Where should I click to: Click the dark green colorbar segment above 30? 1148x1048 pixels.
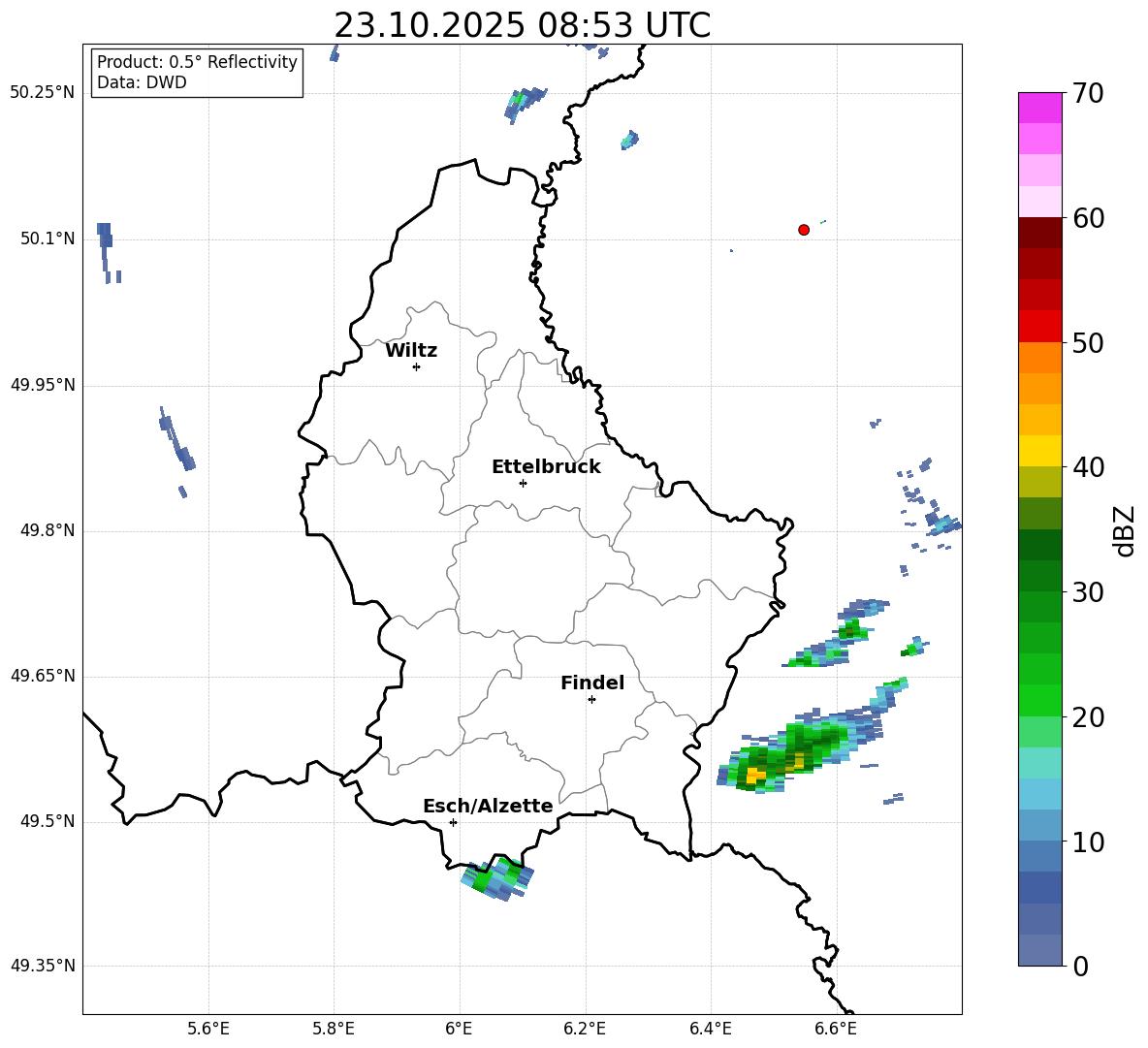coord(1039,576)
